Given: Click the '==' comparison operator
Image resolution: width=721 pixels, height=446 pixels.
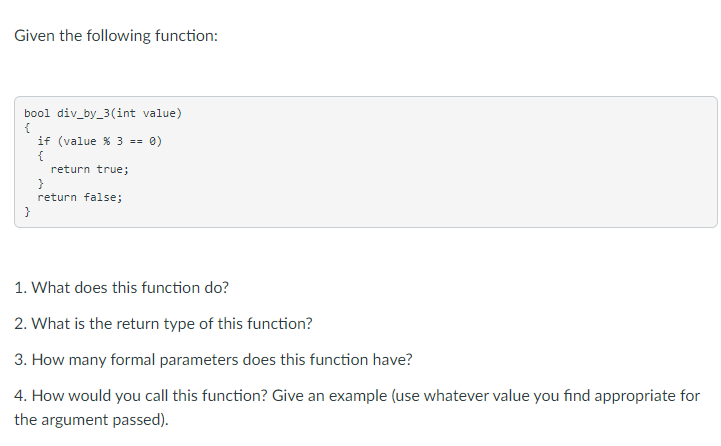Looking at the screenshot, I should [x=136, y=142].
